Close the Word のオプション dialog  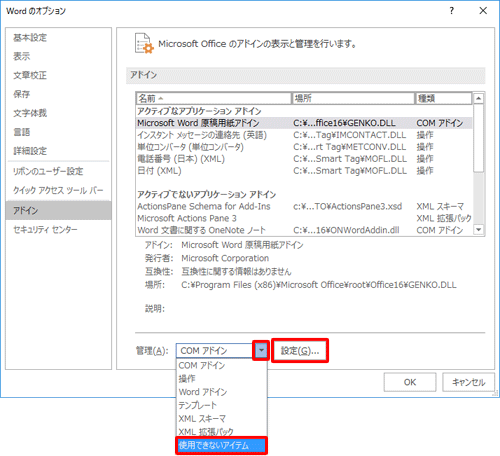483,11
